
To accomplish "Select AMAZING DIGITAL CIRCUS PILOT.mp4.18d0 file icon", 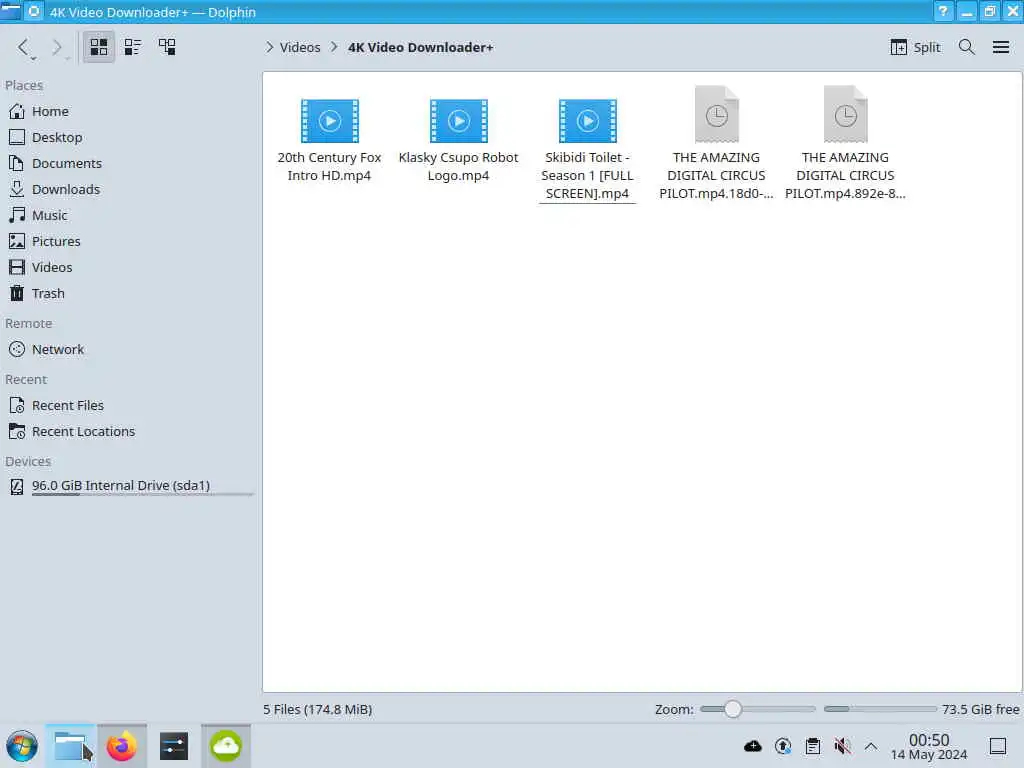I will (716, 114).
